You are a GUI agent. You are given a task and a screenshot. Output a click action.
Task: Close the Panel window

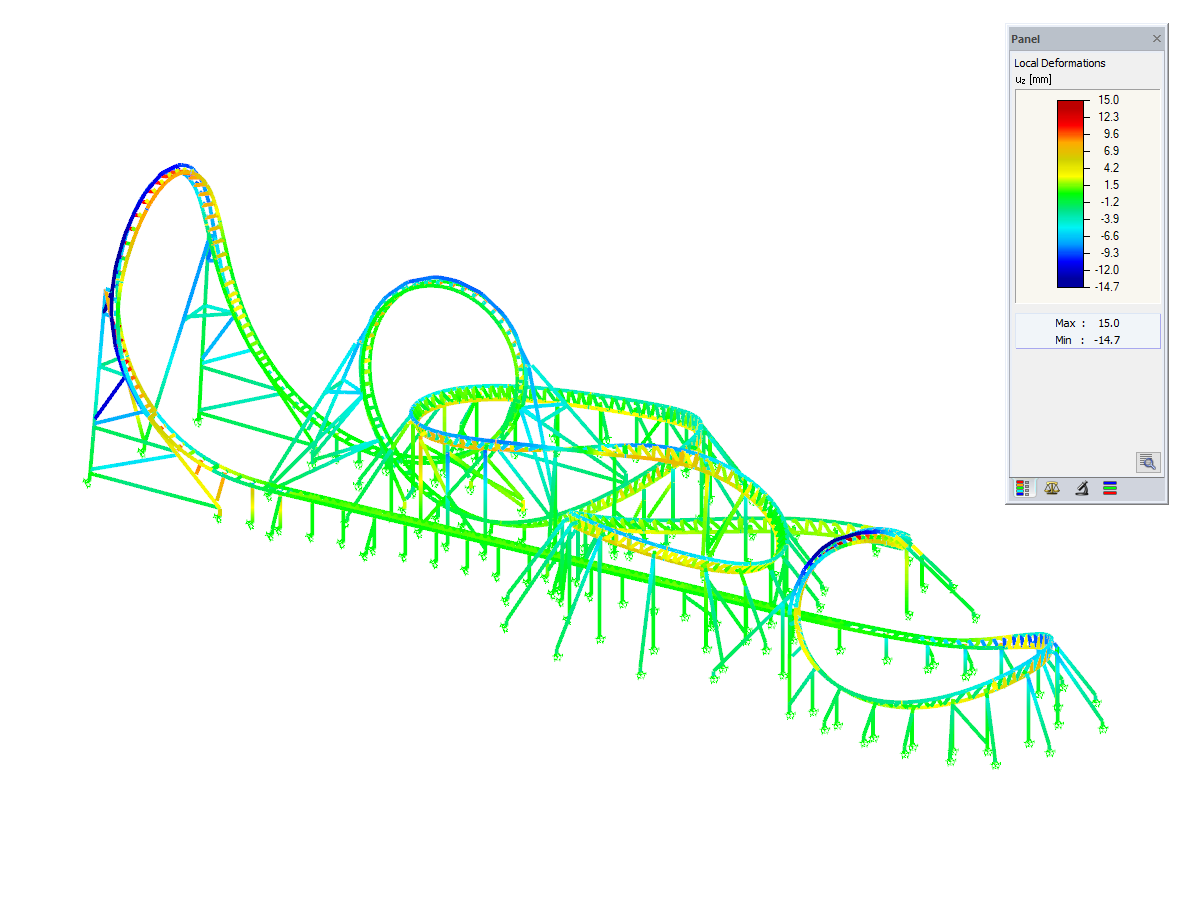1156,38
